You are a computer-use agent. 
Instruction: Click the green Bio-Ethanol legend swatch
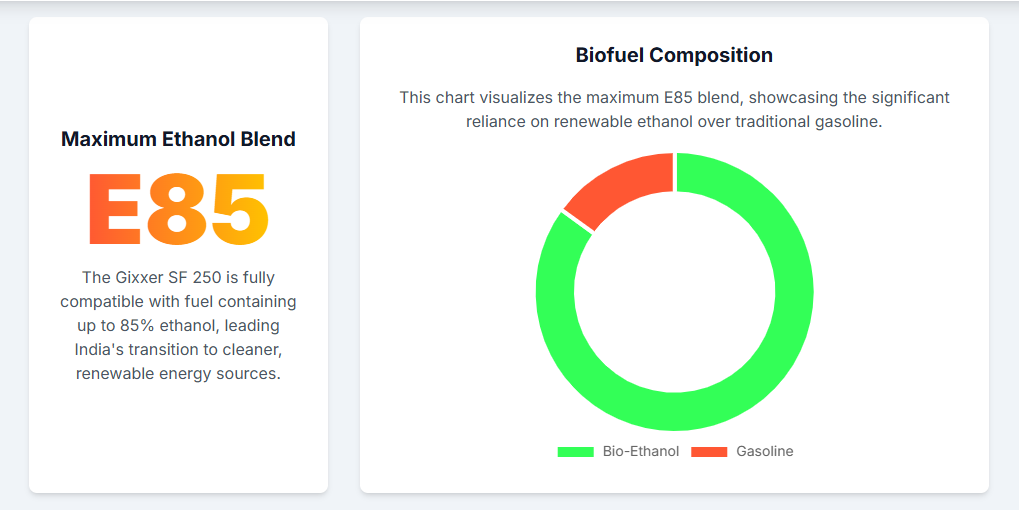click(x=575, y=452)
